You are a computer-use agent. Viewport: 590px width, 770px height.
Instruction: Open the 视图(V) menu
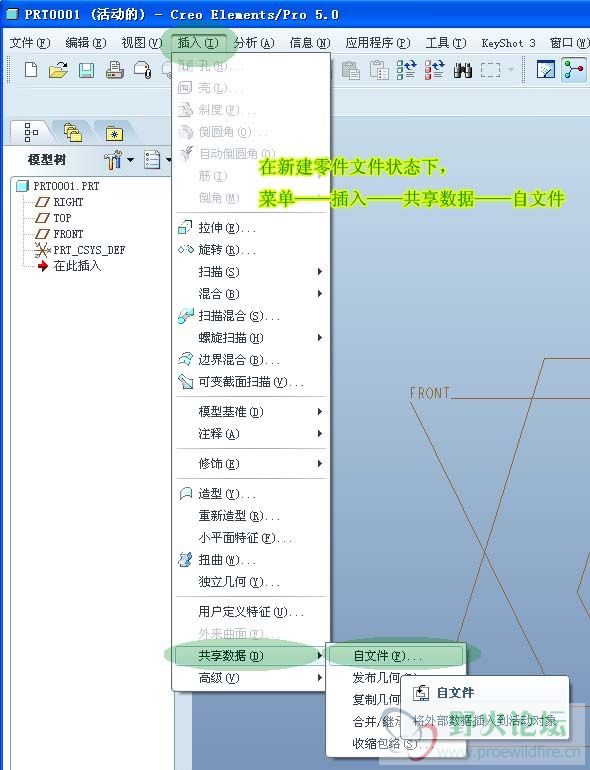click(142, 43)
